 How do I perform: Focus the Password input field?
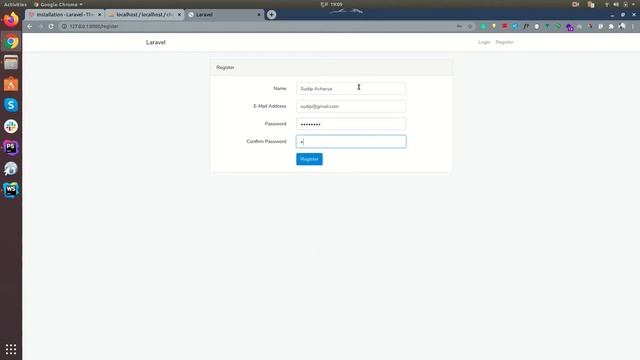(351, 124)
